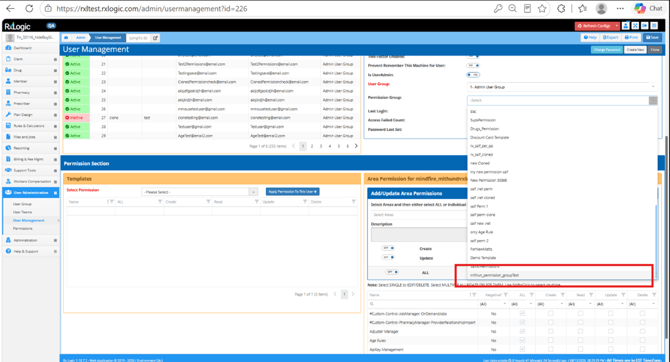Toggle the Update switch in Area Permissions
This screenshot has height=362, width=670.
click(x=388, y=257)
